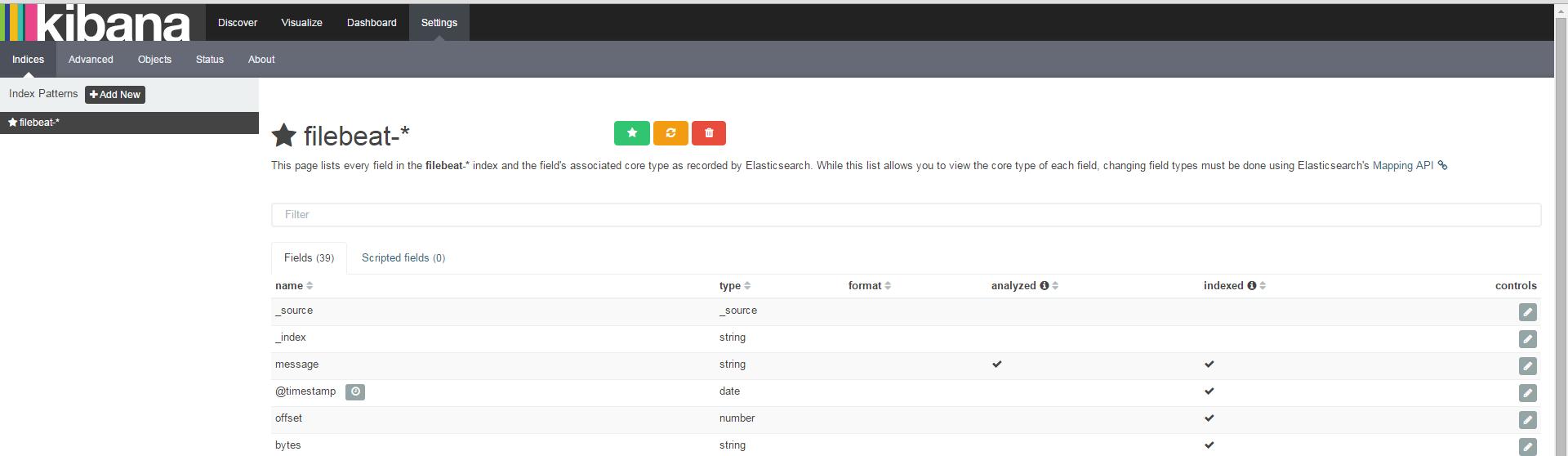This screenshot has width=1568, height=456.
Task: Edit the offset field with pencil icon
Action: point(1527,420)
